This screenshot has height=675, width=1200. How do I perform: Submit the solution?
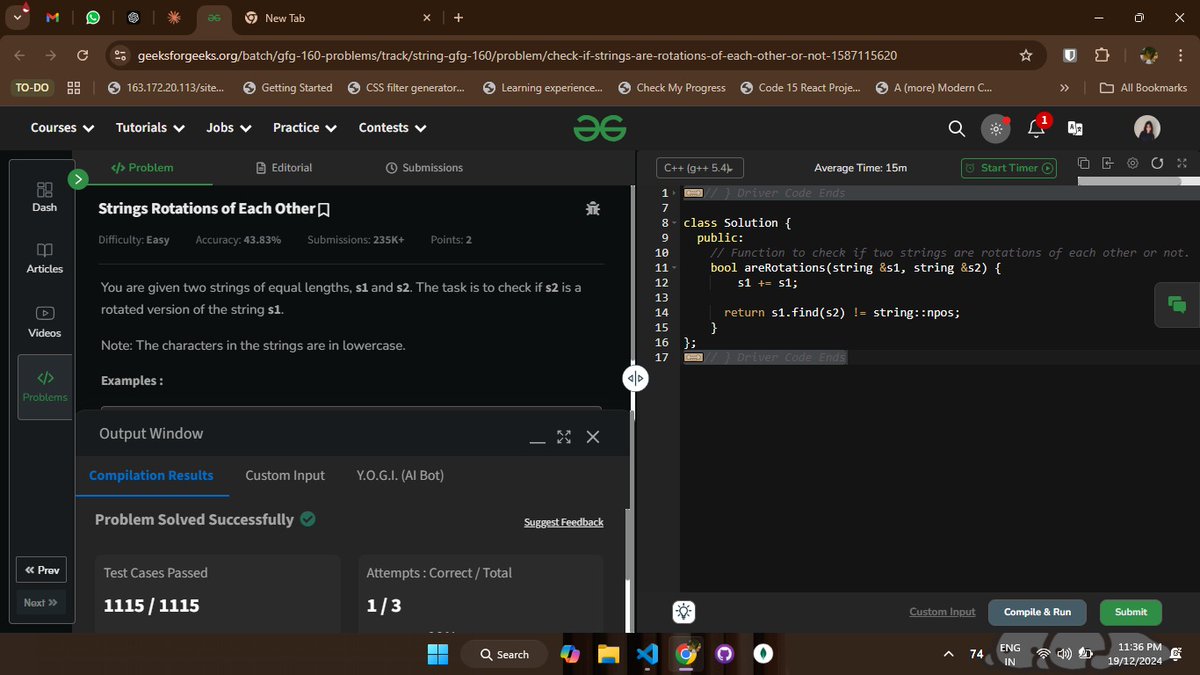click(x=1131, y=612)
